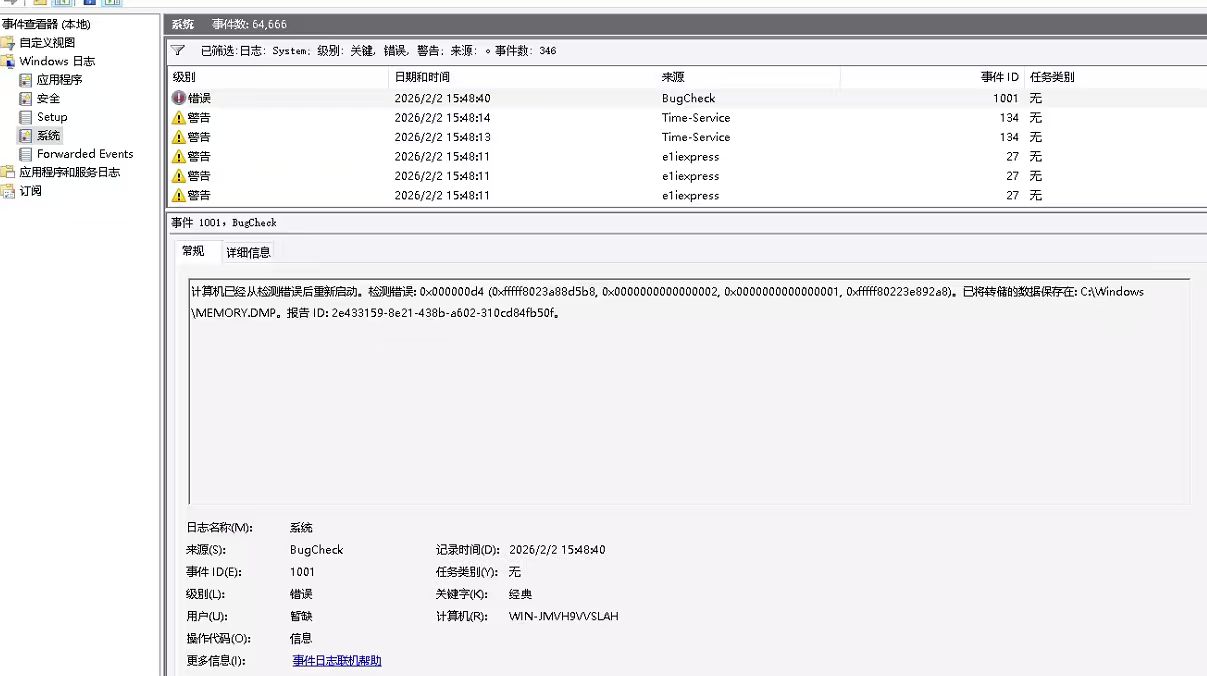Image resolution: width=1207 pixels, height=676 pixels.
Task: Select the 系统 log in the tree
Action: (x=49, y=135)
